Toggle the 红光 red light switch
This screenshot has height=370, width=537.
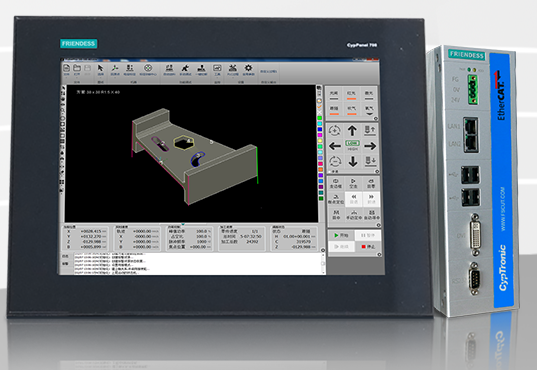pyautogui.click(x=351, y=95)
